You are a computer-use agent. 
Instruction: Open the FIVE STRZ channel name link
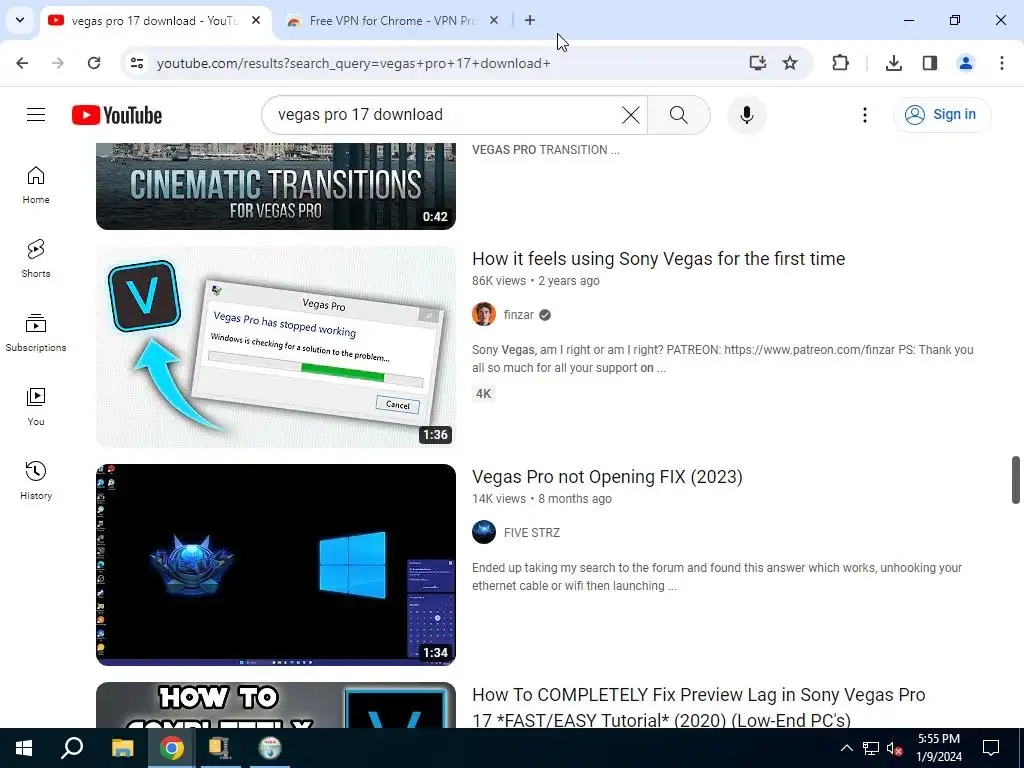(532, 533)
